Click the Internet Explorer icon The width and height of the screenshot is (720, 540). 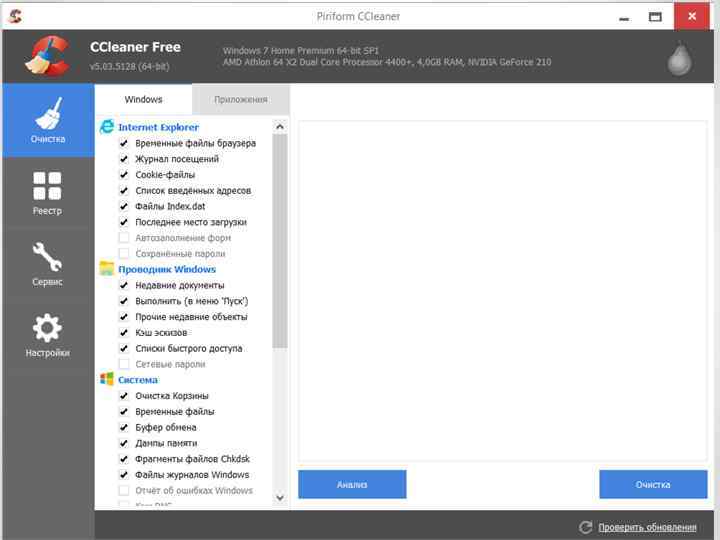point(107,127)
